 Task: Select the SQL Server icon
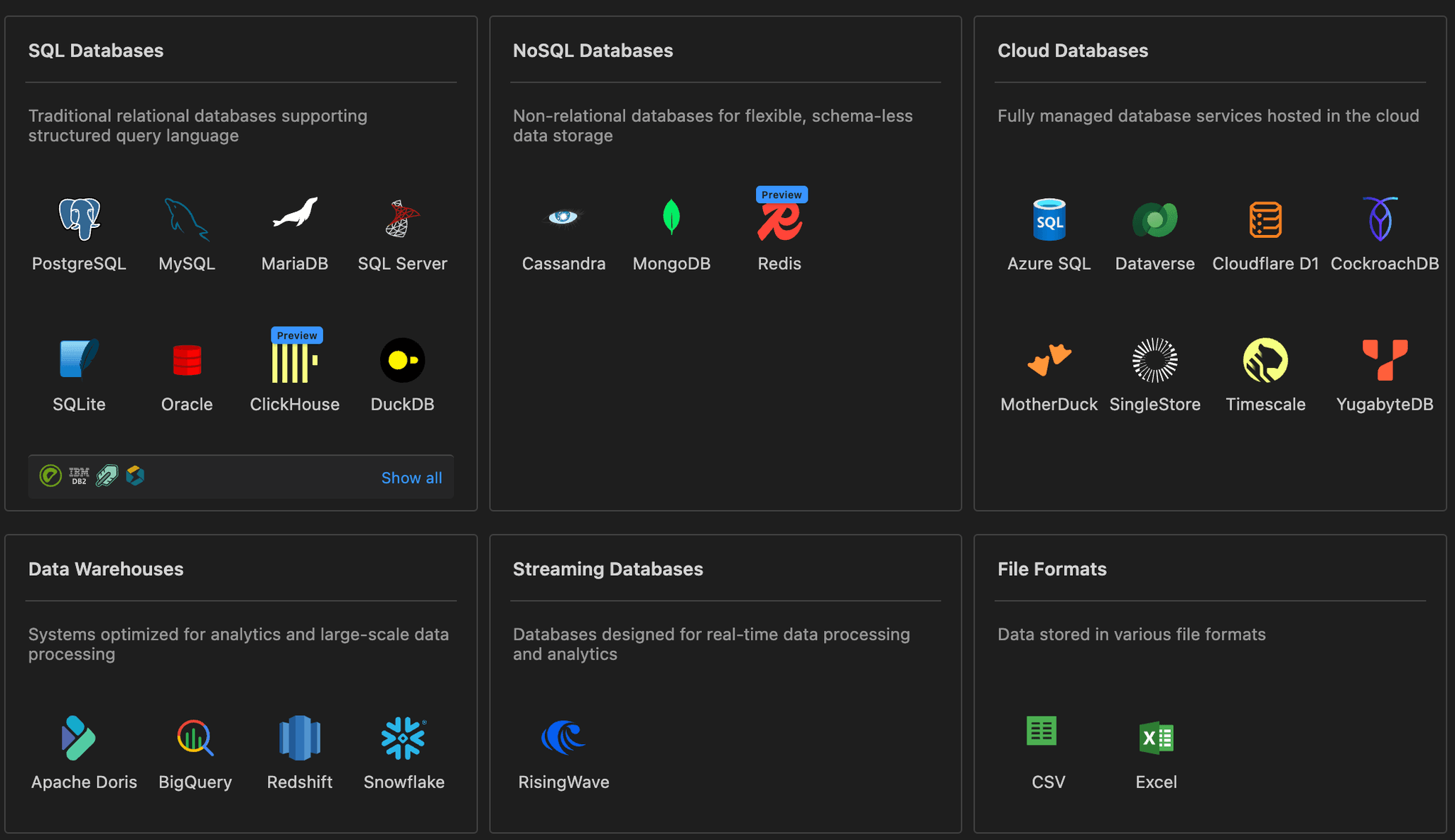tap(402, 219)
